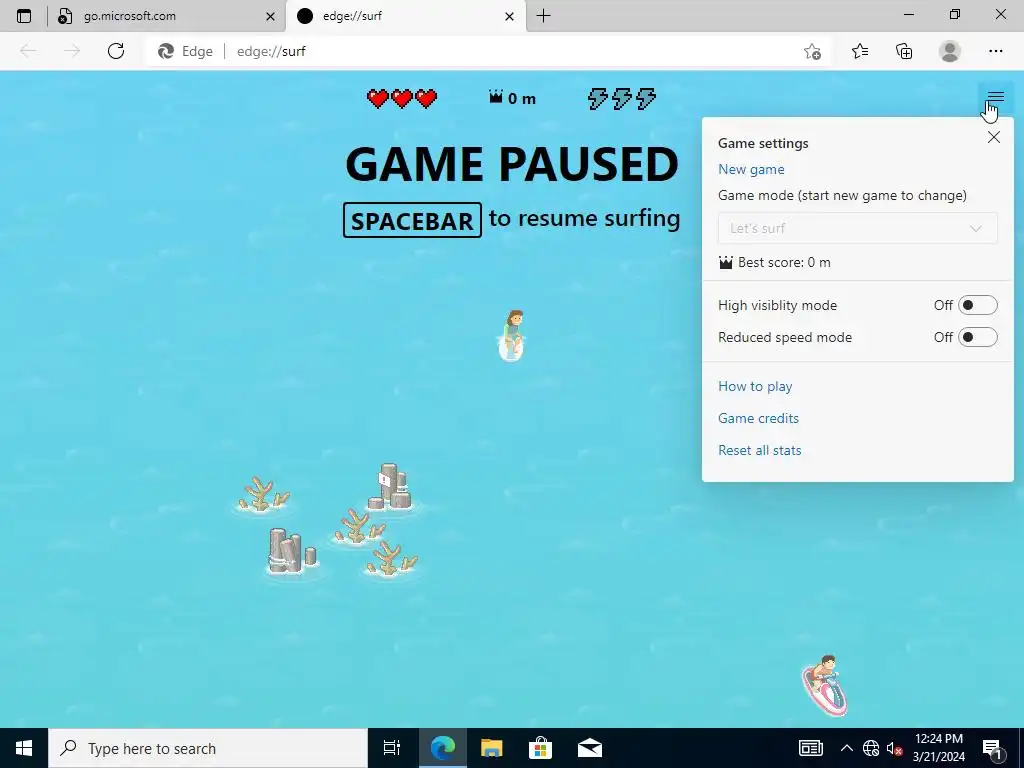The width and height of the screenshot is (1024, 768).
Task: Open the user profile avatar
Action: (x=950, y=51)
